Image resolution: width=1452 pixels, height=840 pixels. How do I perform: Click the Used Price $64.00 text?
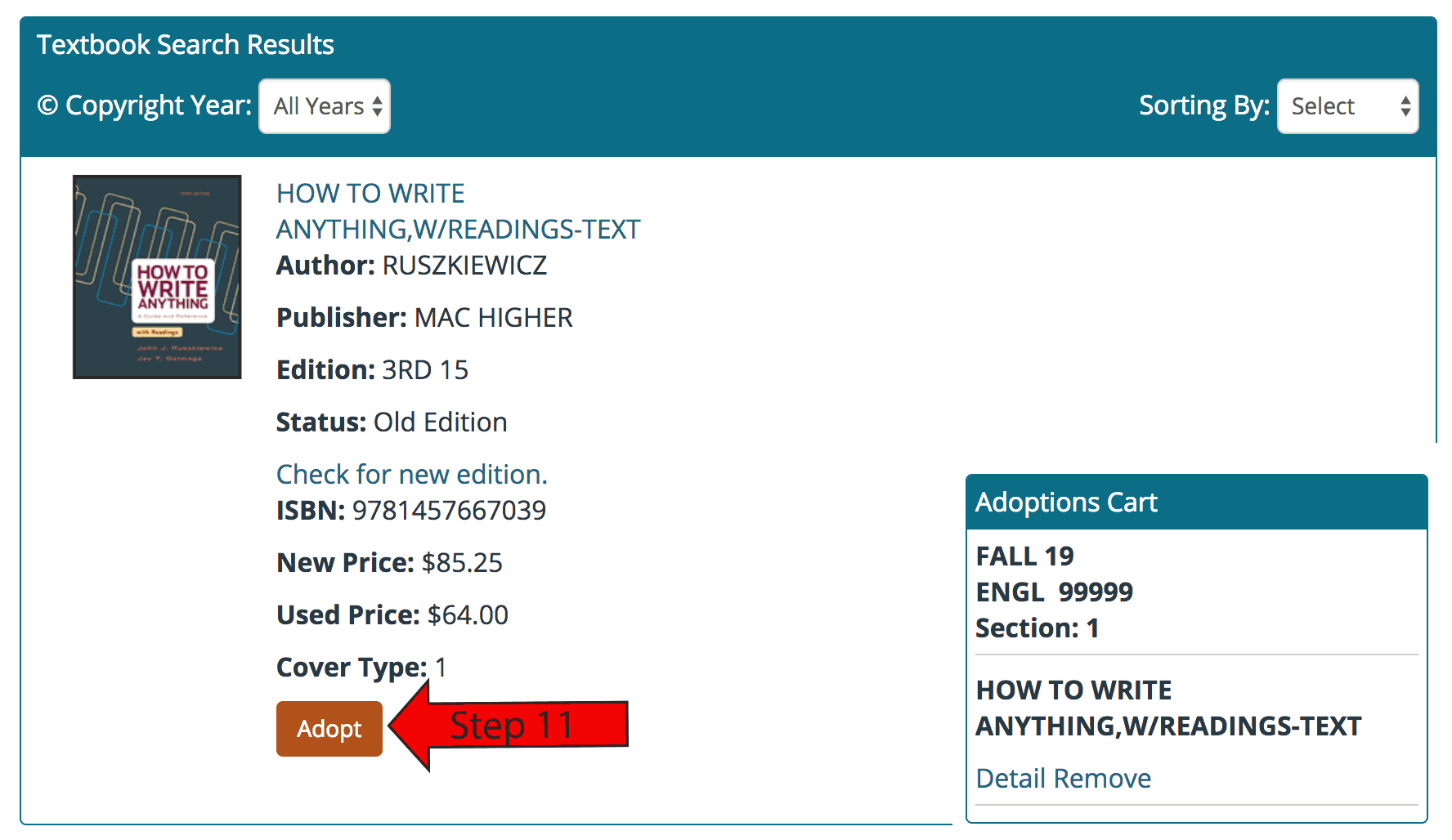(x=392, y=614)
